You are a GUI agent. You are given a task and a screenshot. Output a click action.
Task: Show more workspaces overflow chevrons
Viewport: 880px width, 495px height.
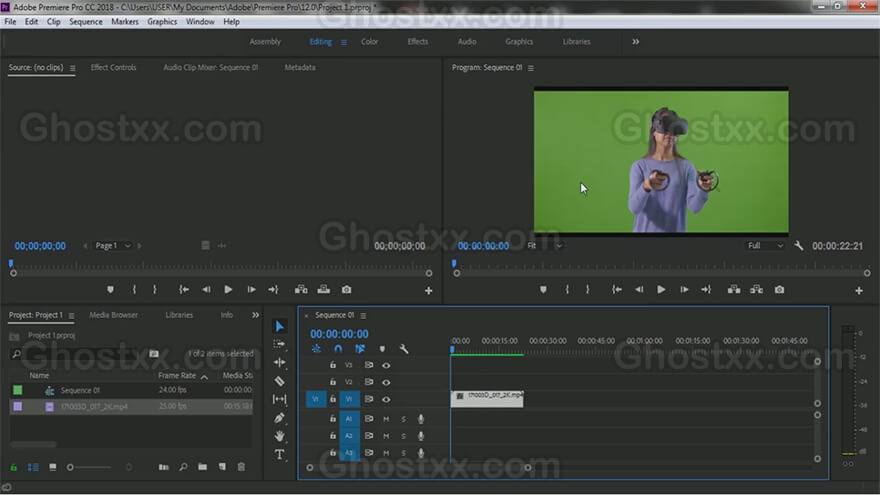[x=635, y=42]
